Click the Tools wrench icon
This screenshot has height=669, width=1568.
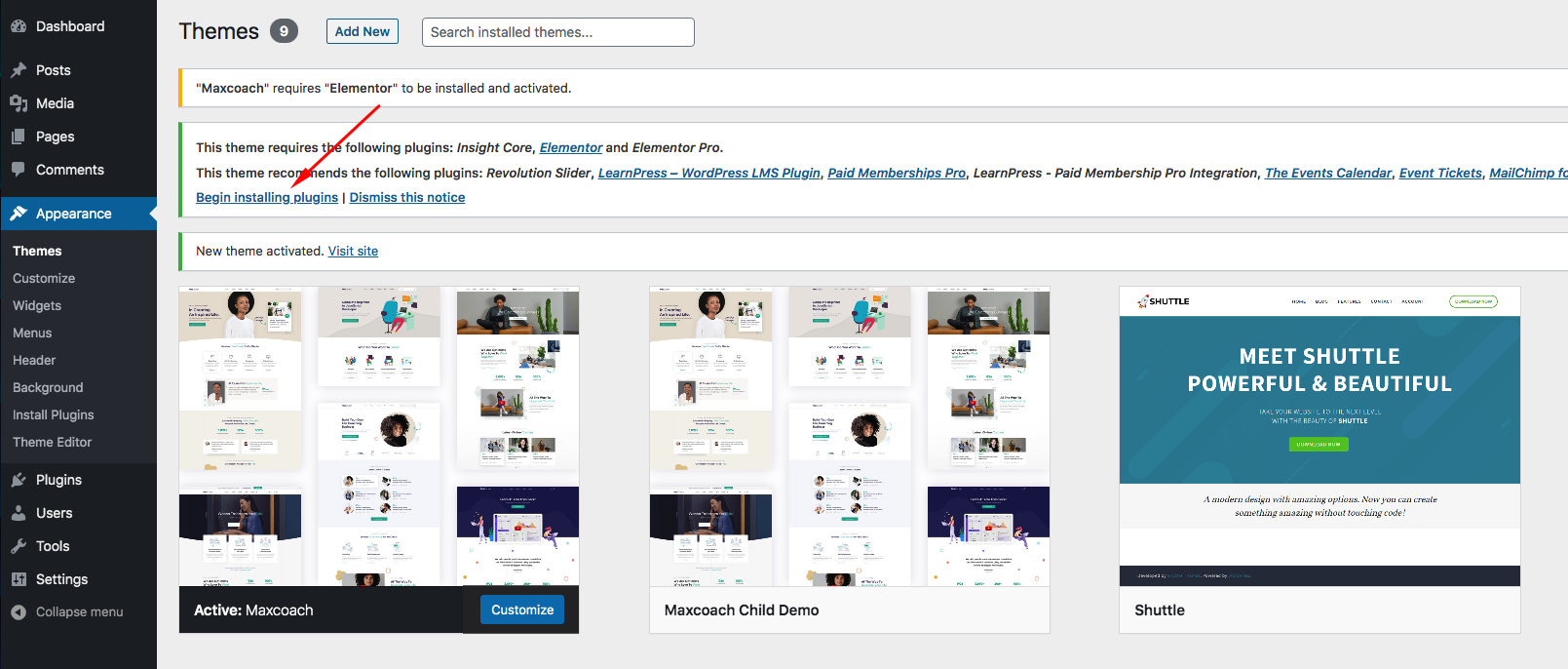point(19,546)
